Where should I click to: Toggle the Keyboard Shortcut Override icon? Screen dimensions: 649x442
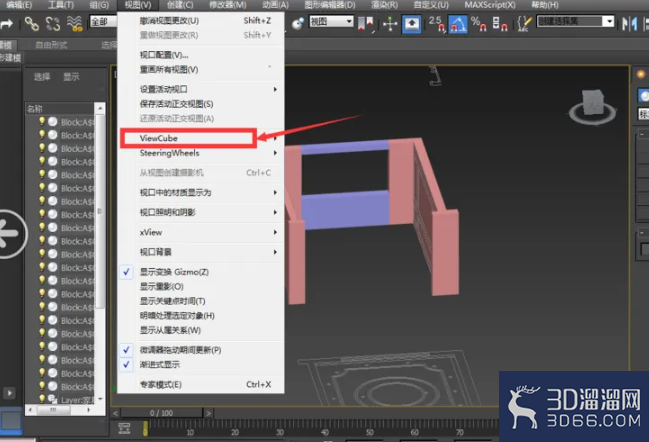coord(411,24)
